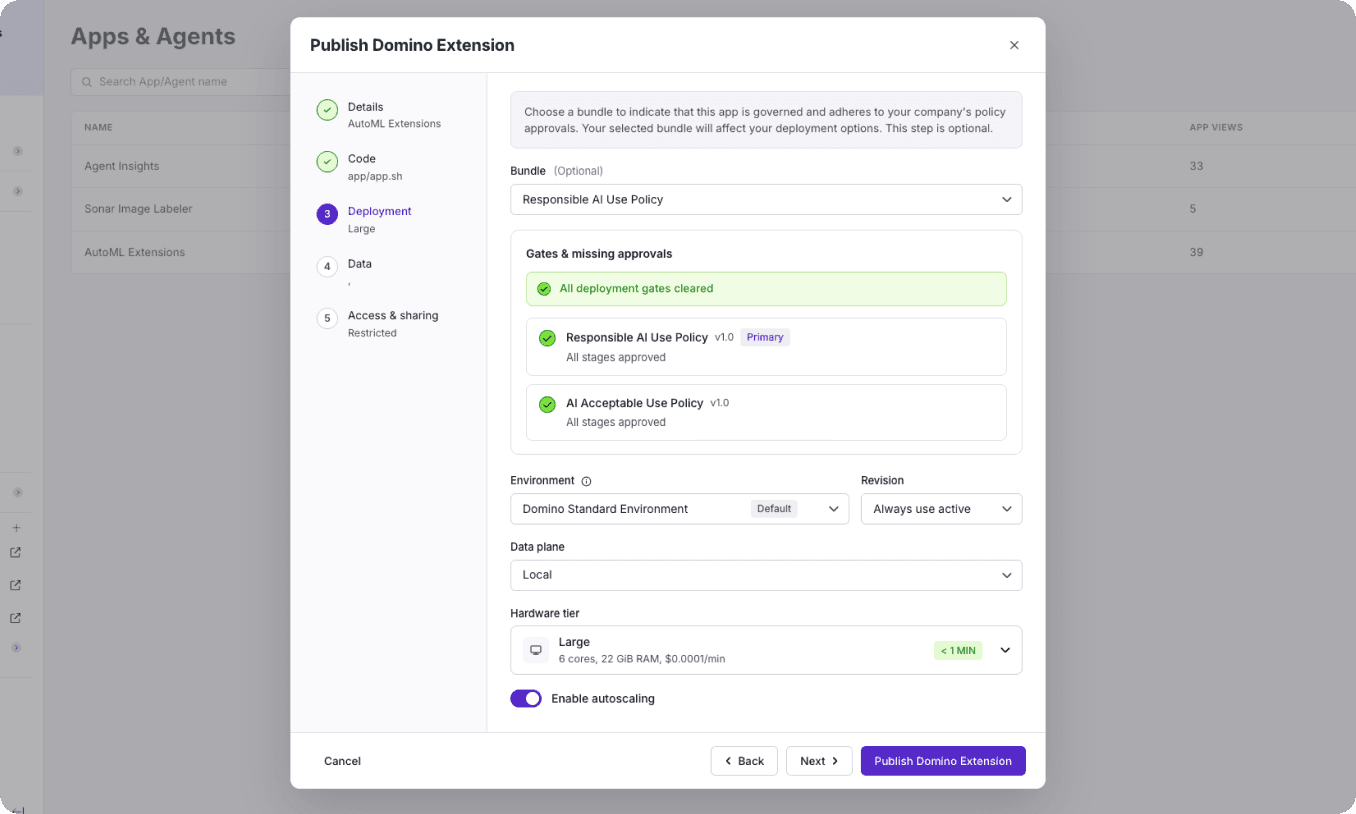Click the green check beside AI Acceptable Use Policy
The width and height of the screenshot is (1356, 814).
click(547, 404)
